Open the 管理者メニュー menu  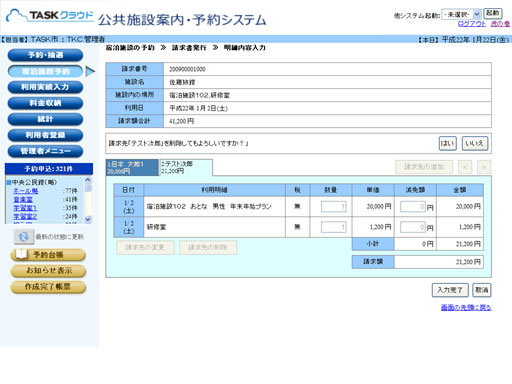click(x=45, y=151)
